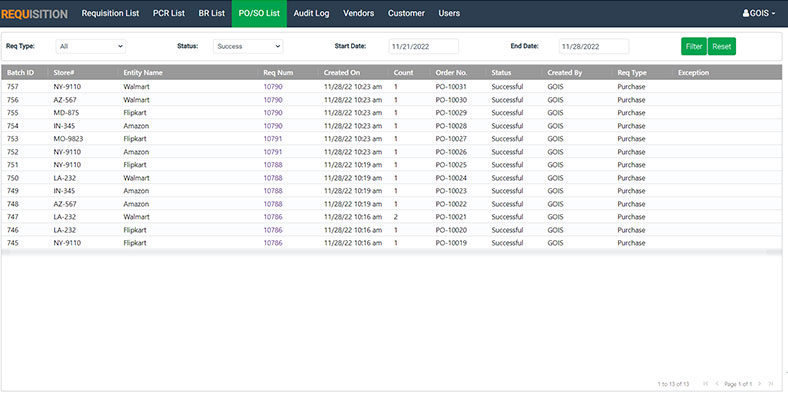Select order number PO-10030
Image resolution: width=788 pixels, height=395 pixels.
(451, 100)
